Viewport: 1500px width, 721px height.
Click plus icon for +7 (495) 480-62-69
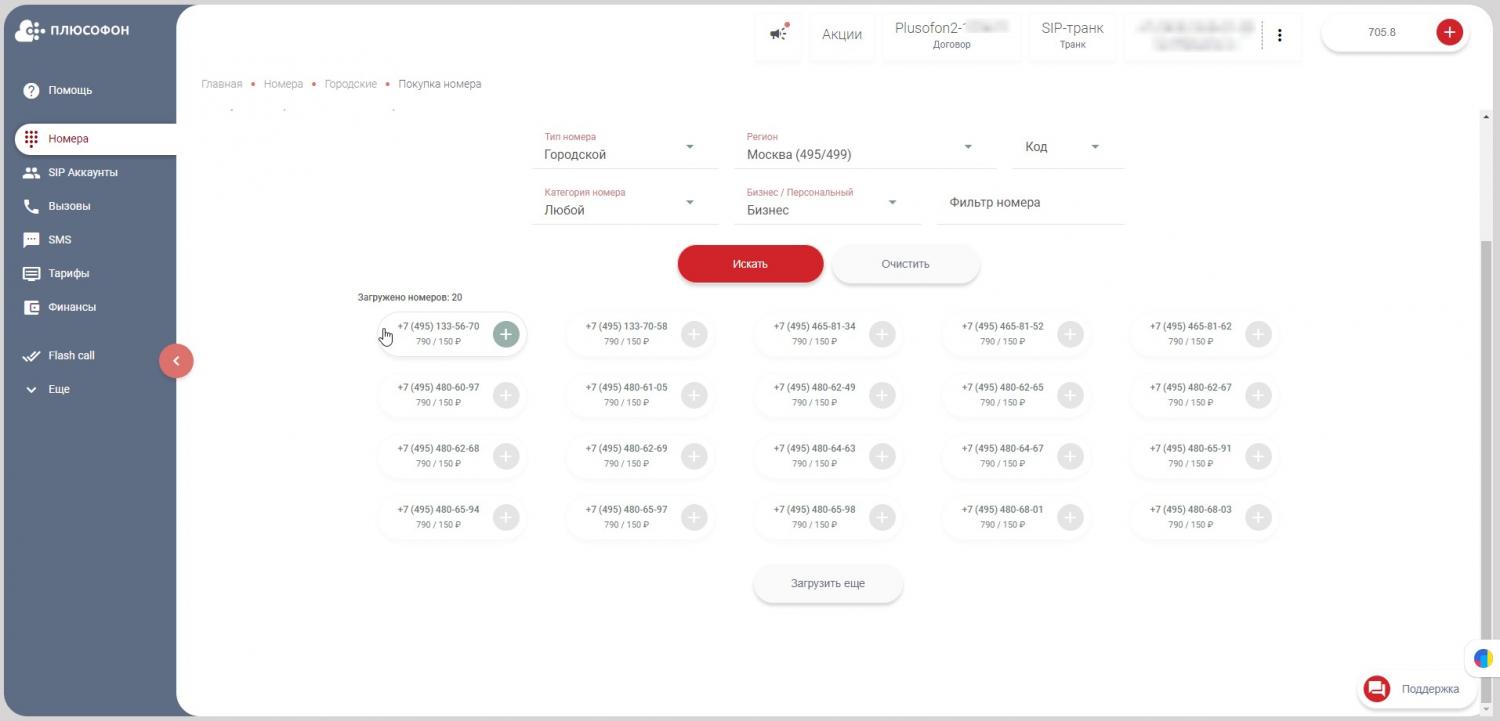click(x=694, y=456)
